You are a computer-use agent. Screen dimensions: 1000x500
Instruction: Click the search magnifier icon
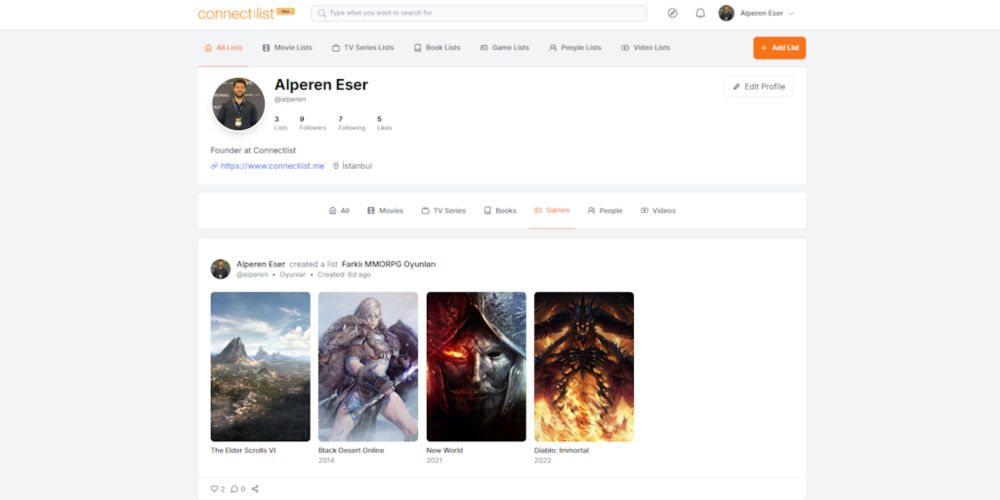pyautogui.click(x=322, y=13)
